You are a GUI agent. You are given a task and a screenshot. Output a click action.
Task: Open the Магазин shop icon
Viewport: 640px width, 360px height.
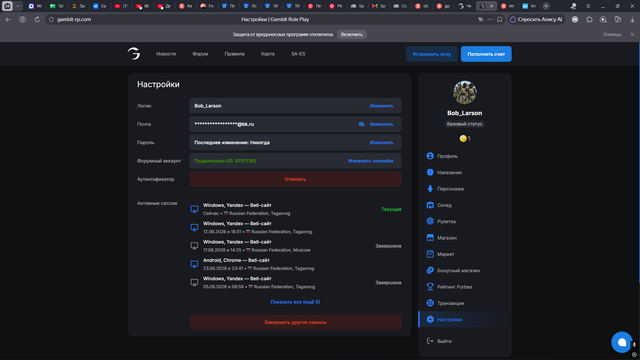(430, 238)
